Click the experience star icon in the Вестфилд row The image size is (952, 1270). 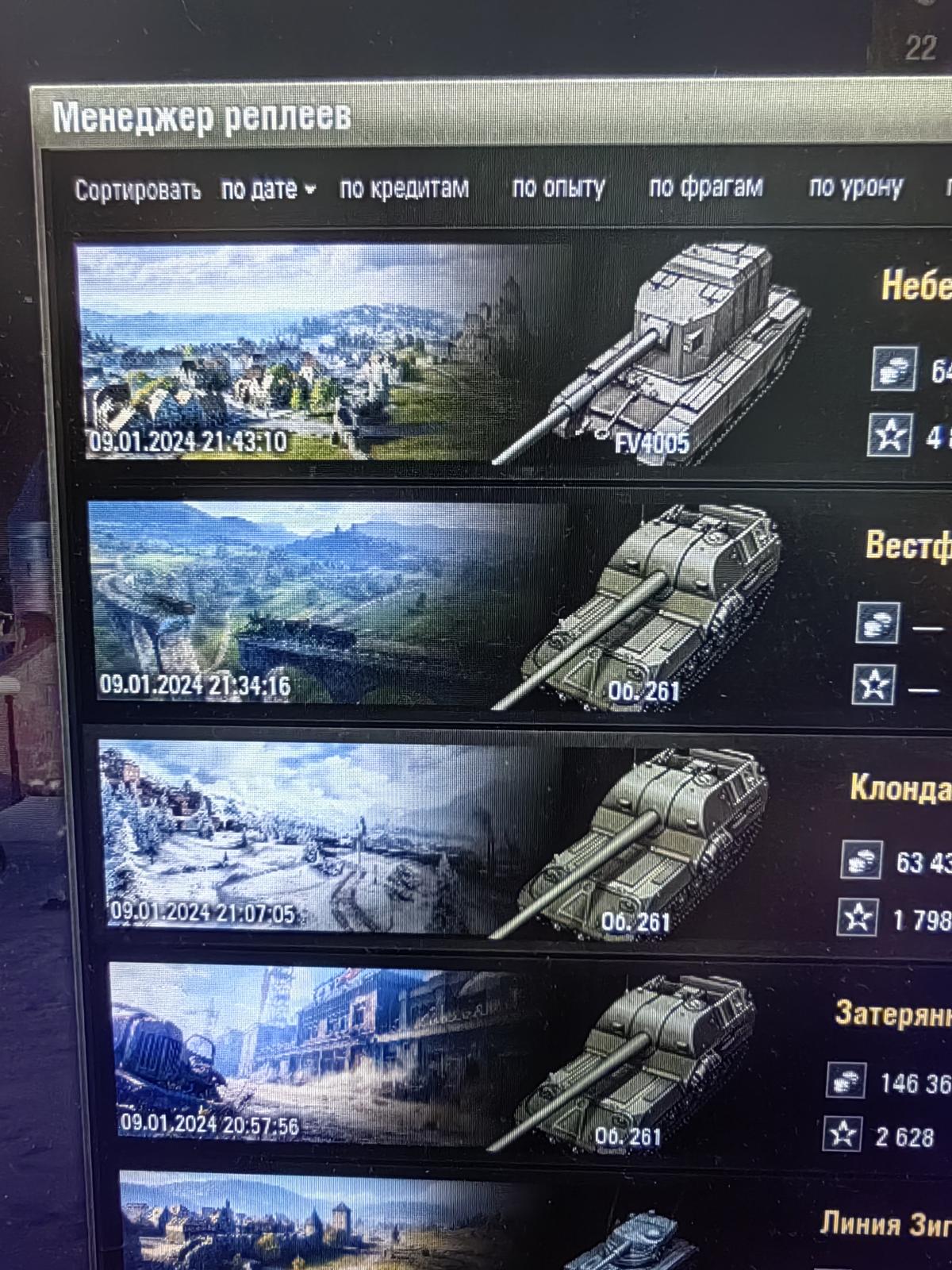(873, 684)
